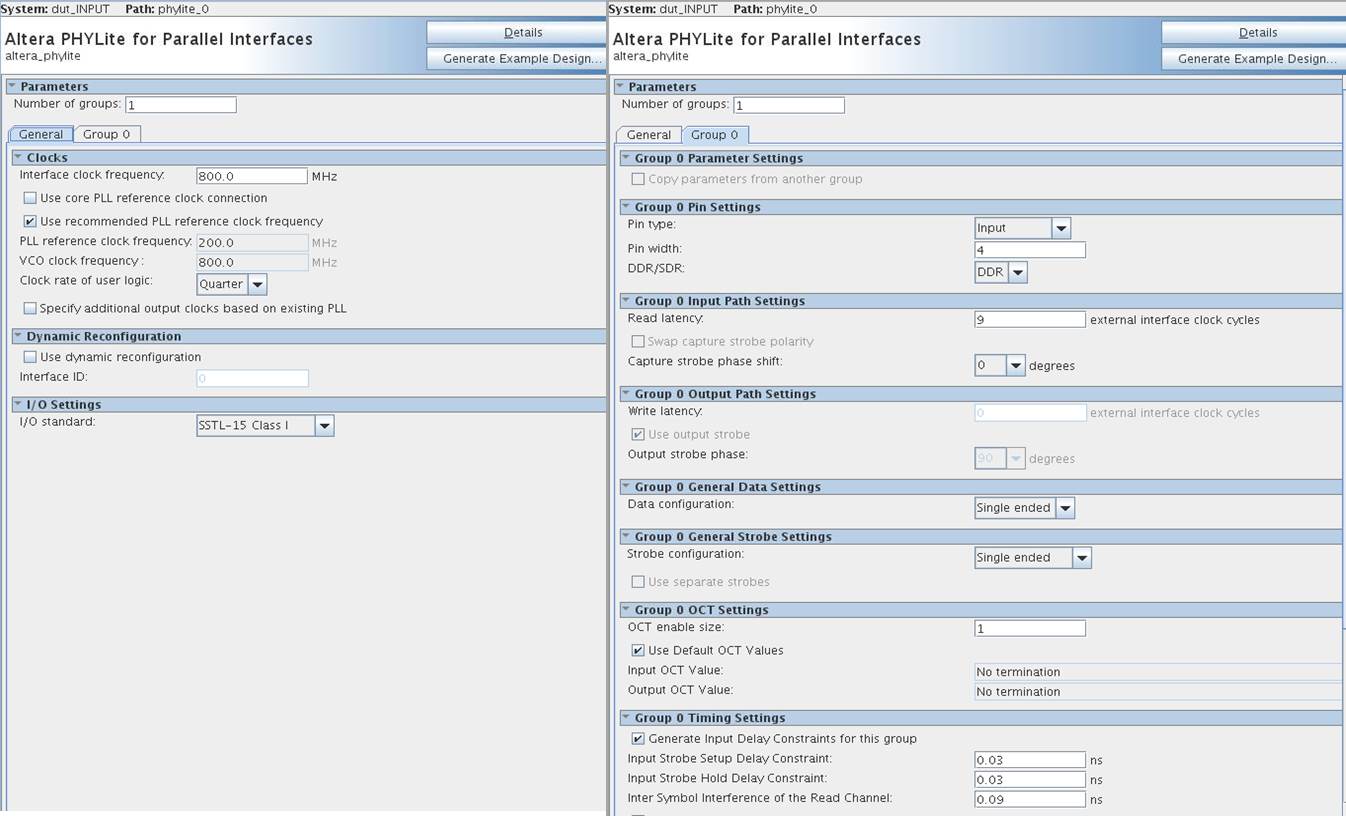This screenshot has height=816, width=1346.
Task: Click Number of groups field in right window
Action: tap(789, 105)
